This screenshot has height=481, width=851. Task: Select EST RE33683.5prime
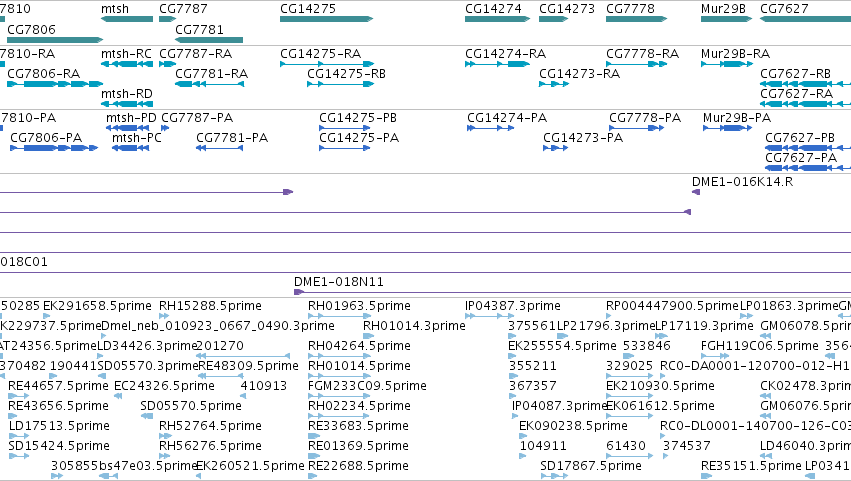pos(315,436)
